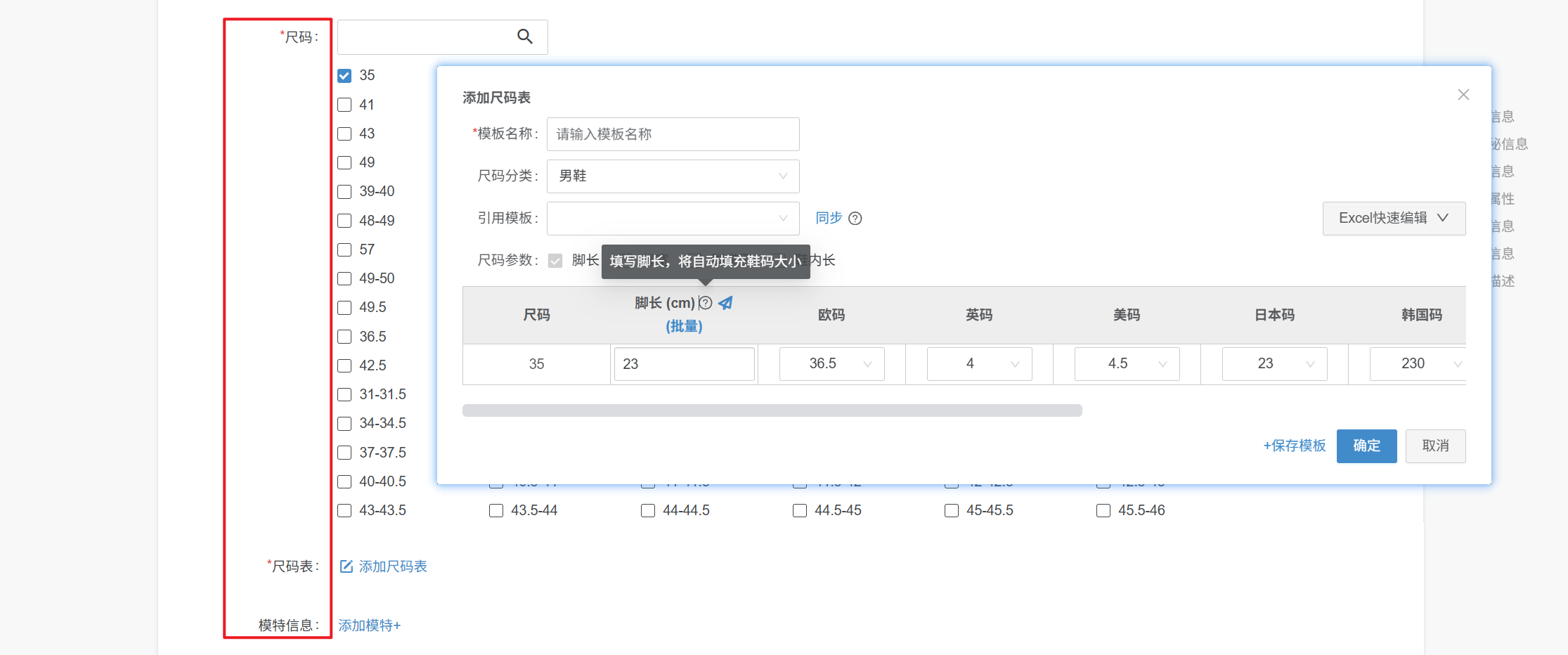Viewport: 1568px width, 655px height.
Task: Open the 尺码分类 dropdown showing 男鞋
Action: [673, 176]
